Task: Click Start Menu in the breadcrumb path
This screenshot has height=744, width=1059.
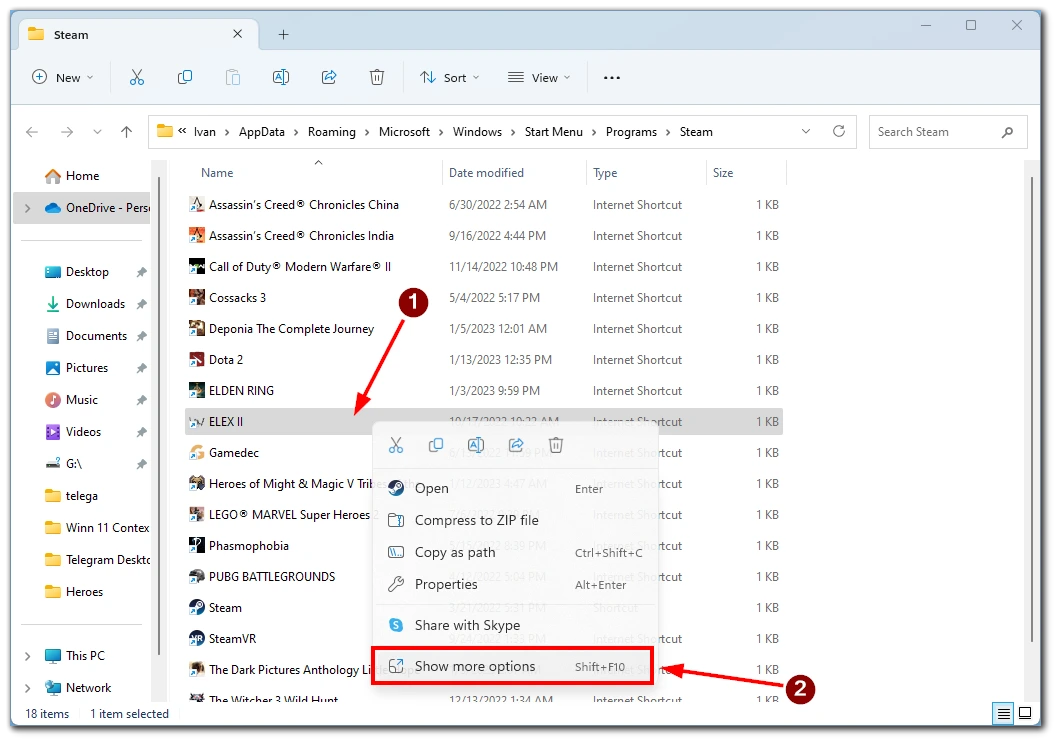Action: pos(554,132)
